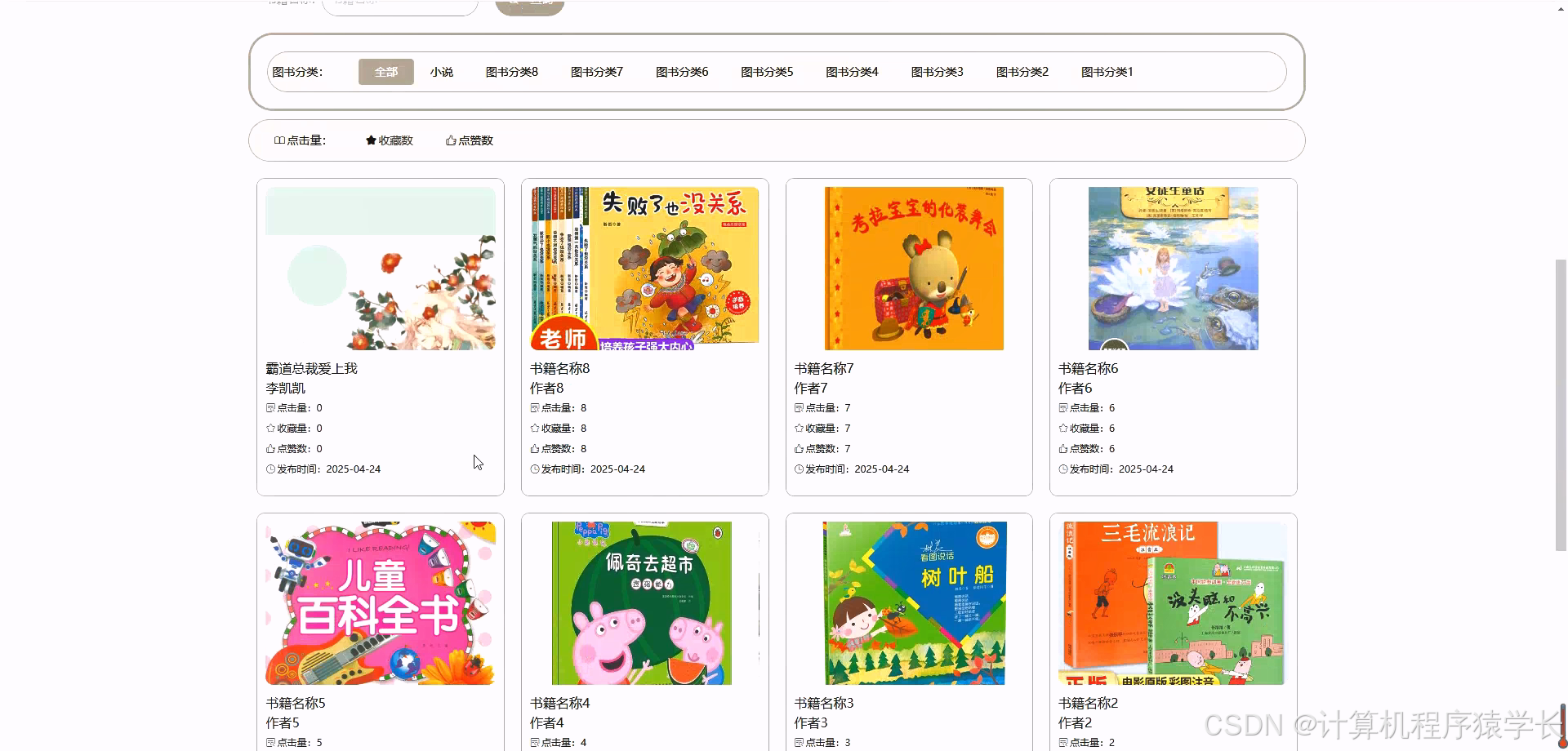
Task: Click 点击量 icon on 书籍名称2 card
Action: coord(1063,743)
